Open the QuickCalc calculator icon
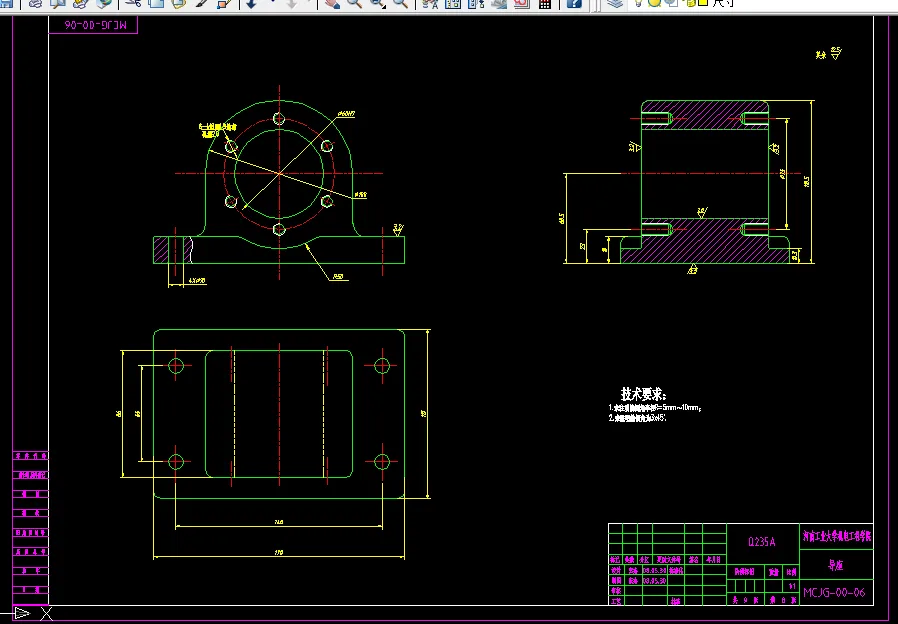The width and height of the screenshot is (898, 624). 544,3
